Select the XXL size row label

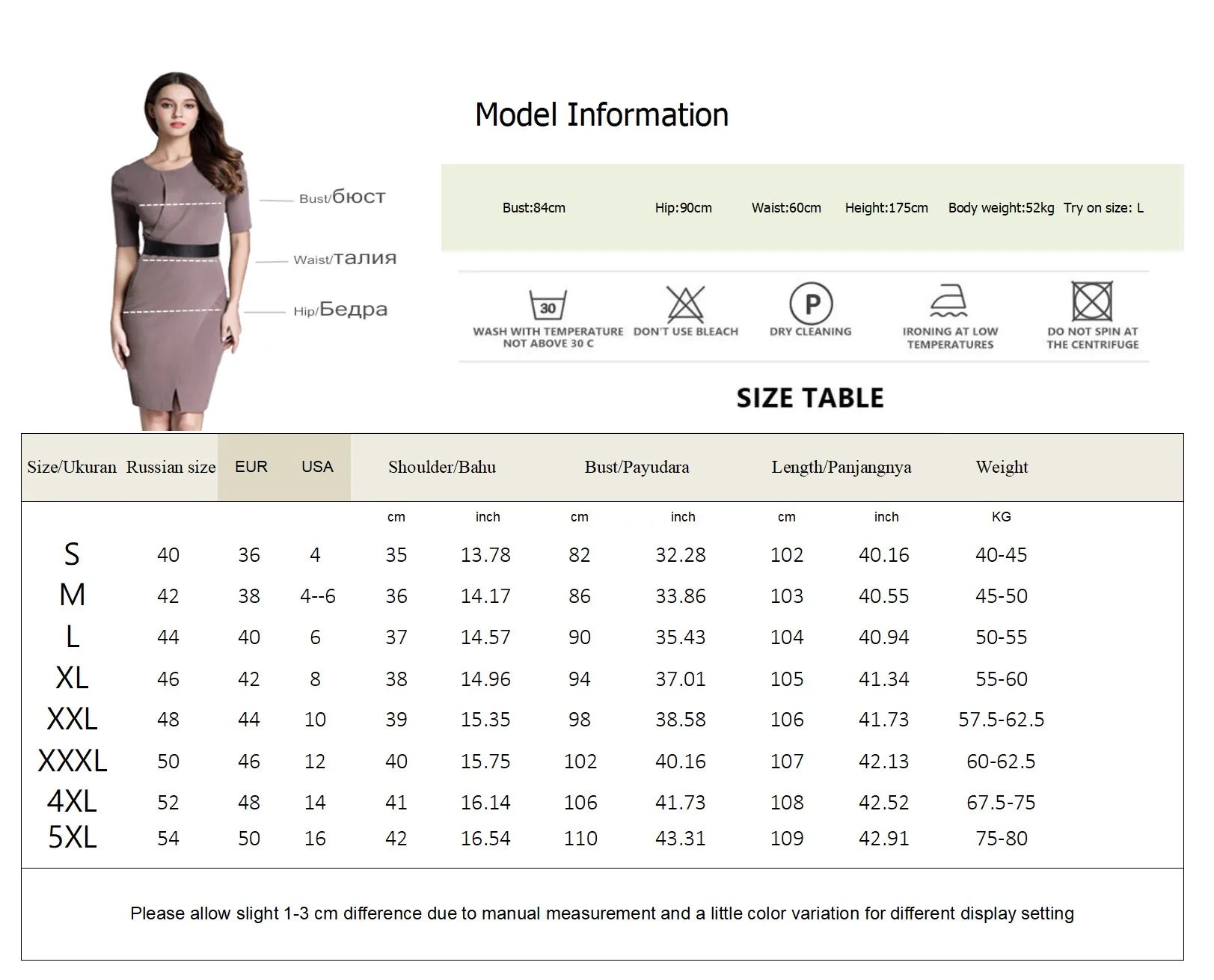72,719
